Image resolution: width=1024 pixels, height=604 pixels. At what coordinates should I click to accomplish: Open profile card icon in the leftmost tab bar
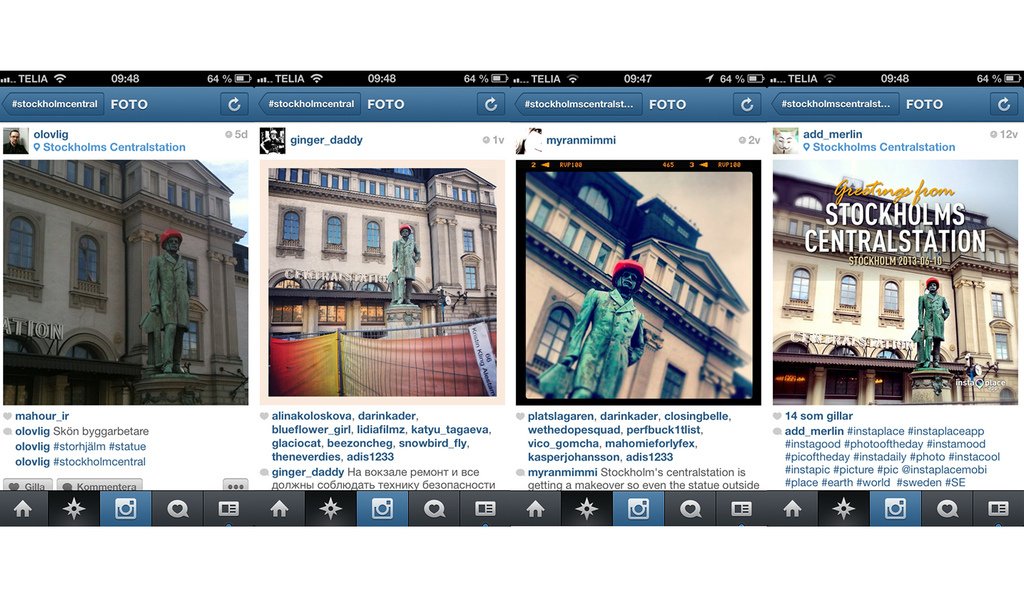[x=229, y=509]
